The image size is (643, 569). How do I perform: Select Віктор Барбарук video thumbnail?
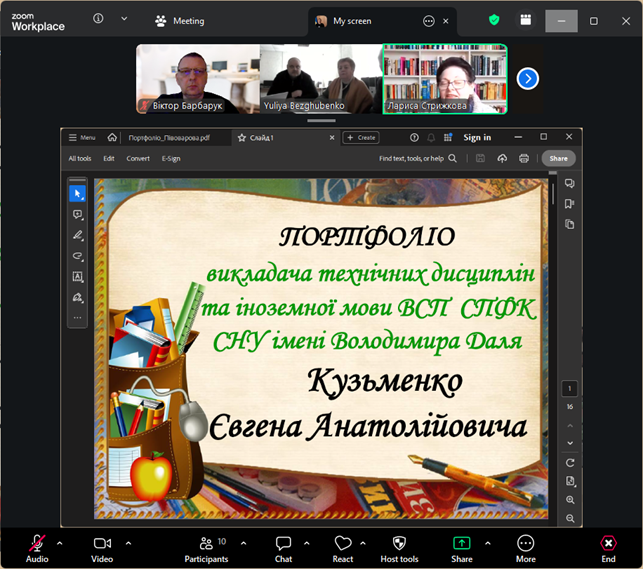[198, 79]
